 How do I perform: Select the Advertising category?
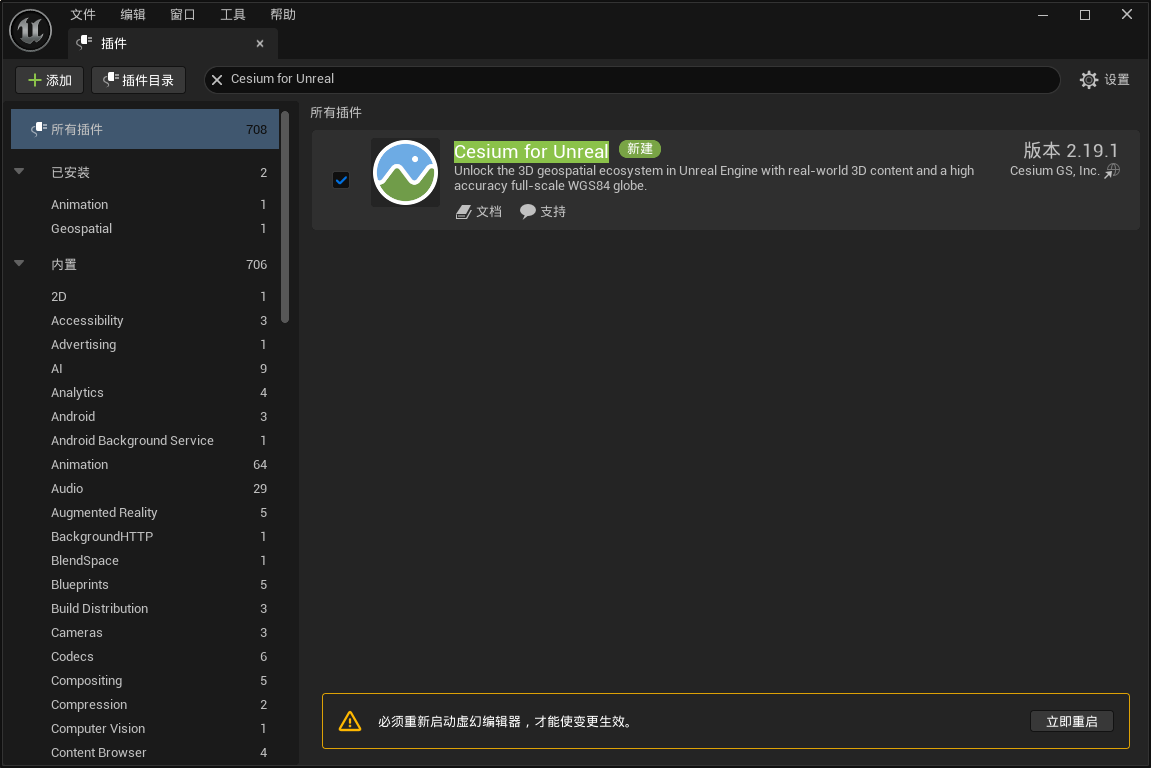pyautogui.click(x=145, y=344)
